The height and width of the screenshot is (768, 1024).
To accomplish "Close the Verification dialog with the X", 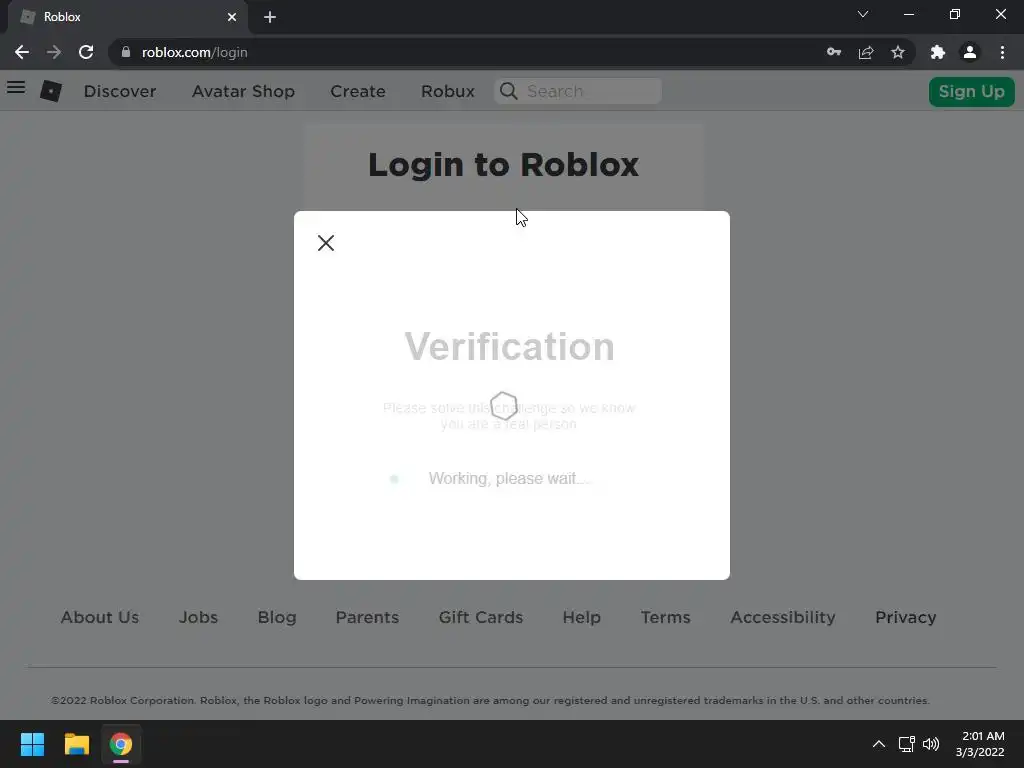I will pyautogui.click(x=326, y=243).
